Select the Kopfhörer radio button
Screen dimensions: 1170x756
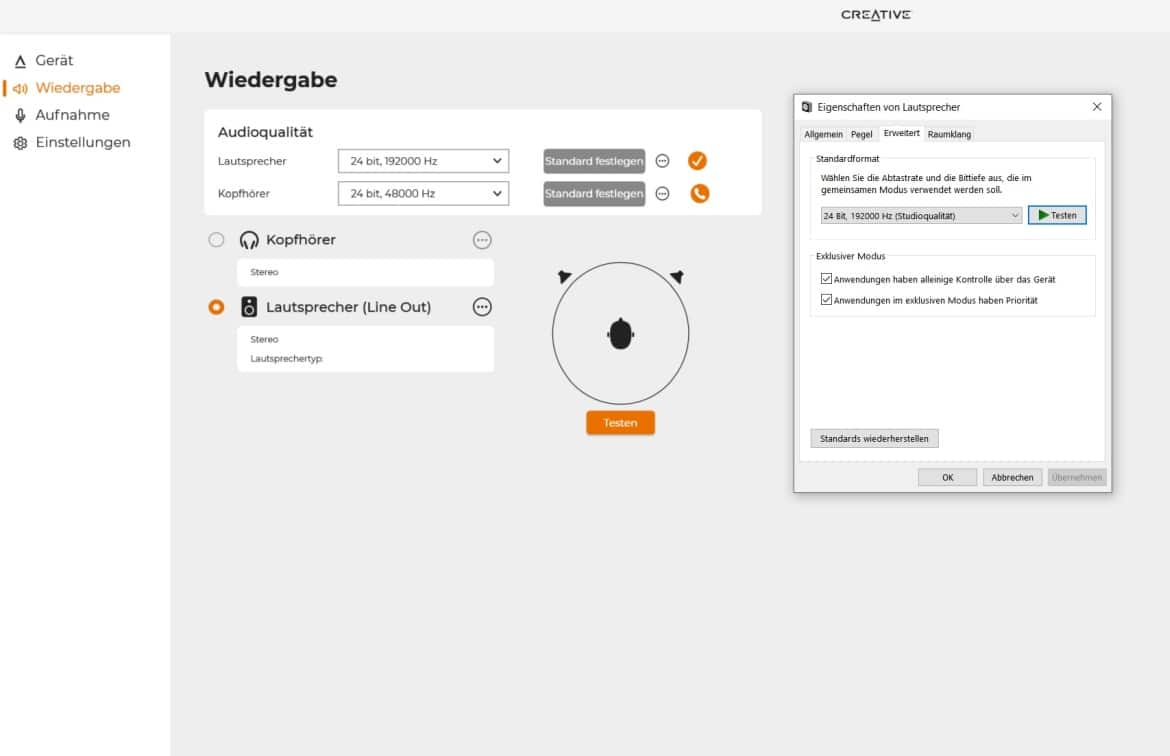click(x=216, y=240)
